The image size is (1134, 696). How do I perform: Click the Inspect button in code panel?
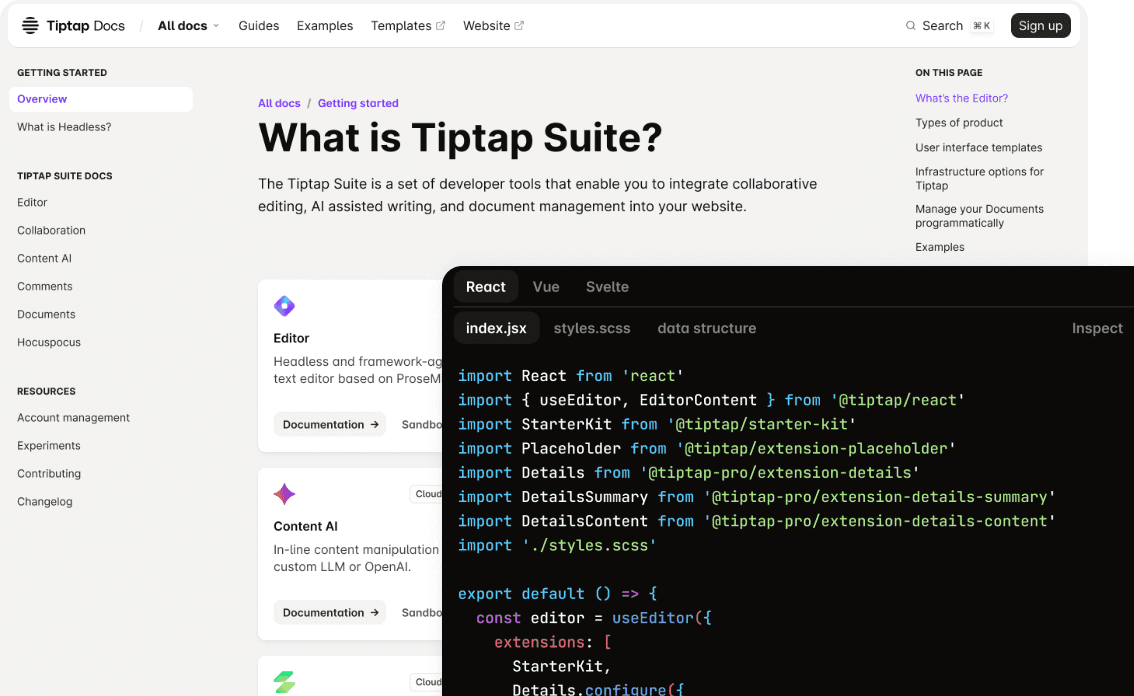point(1097,328)
